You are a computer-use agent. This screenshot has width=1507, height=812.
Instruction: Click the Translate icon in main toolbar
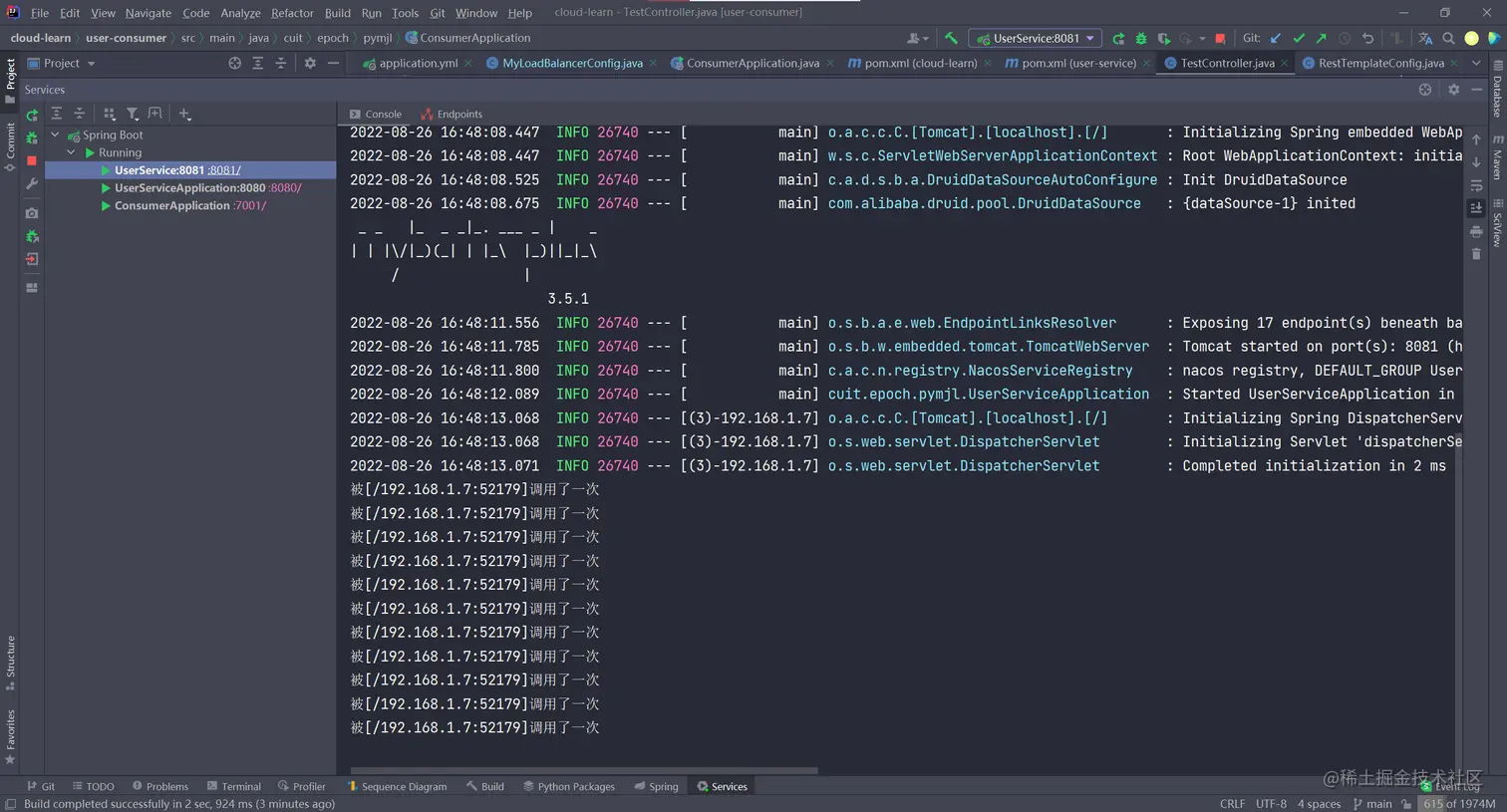tap(1425, 38)
